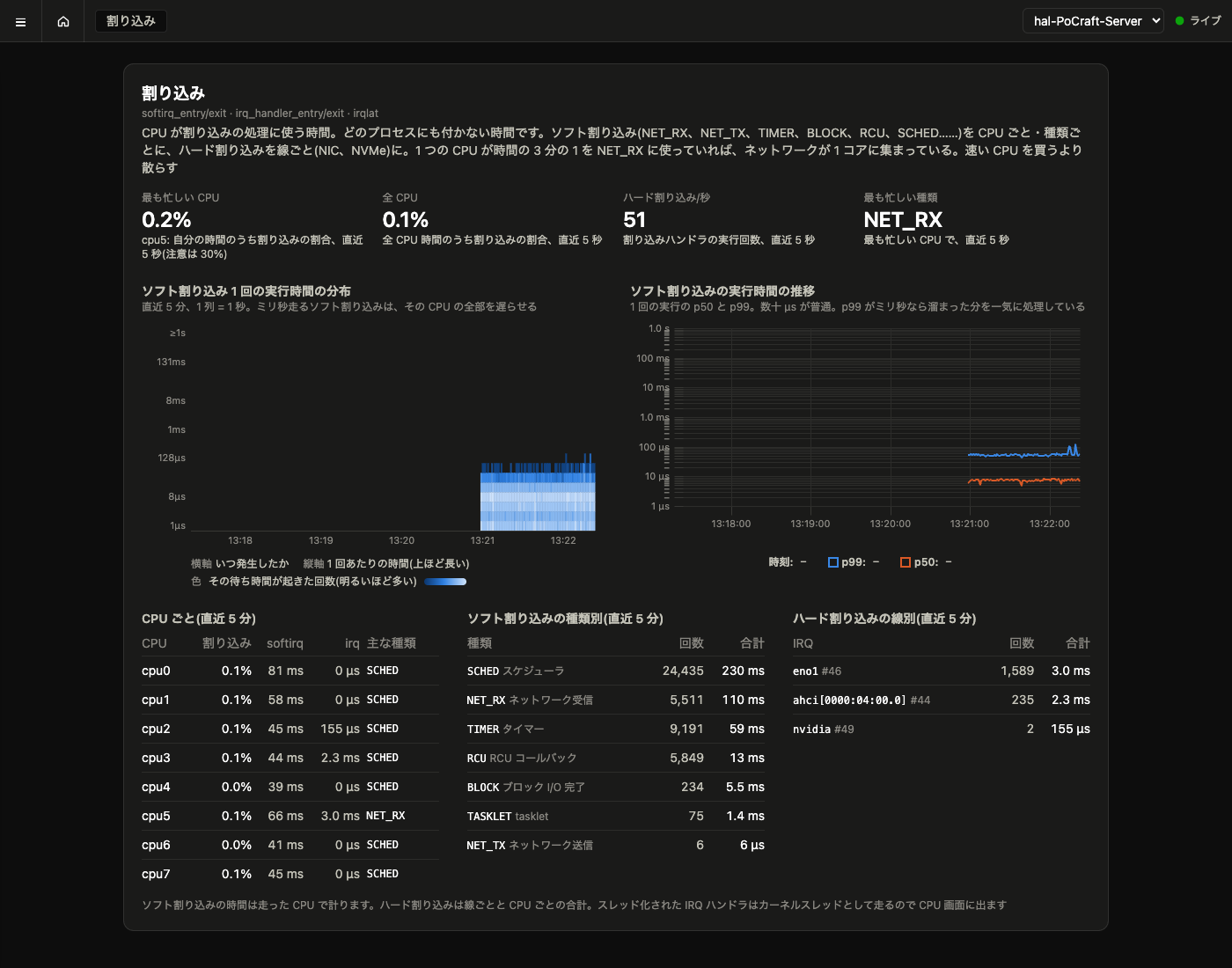Click the 主な種類 column header

[x=392, y=643]
